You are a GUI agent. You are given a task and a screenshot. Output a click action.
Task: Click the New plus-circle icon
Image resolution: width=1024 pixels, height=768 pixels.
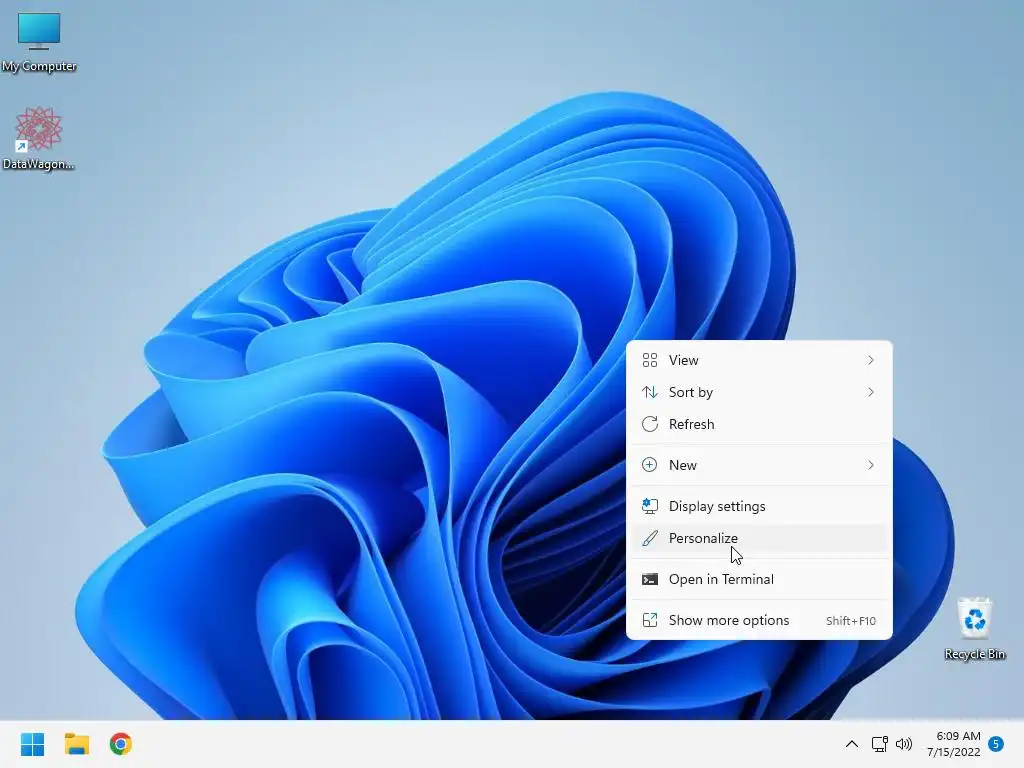click(x=650, y=465)
